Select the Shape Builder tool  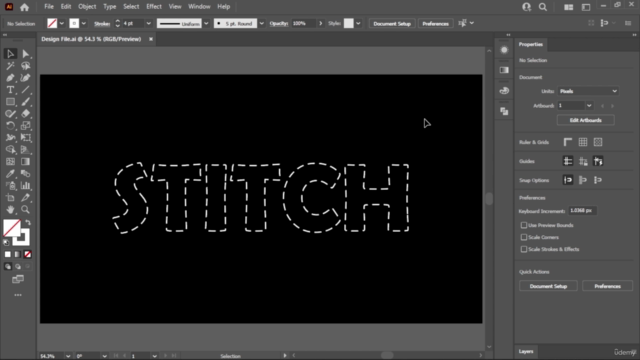(10, 149)
